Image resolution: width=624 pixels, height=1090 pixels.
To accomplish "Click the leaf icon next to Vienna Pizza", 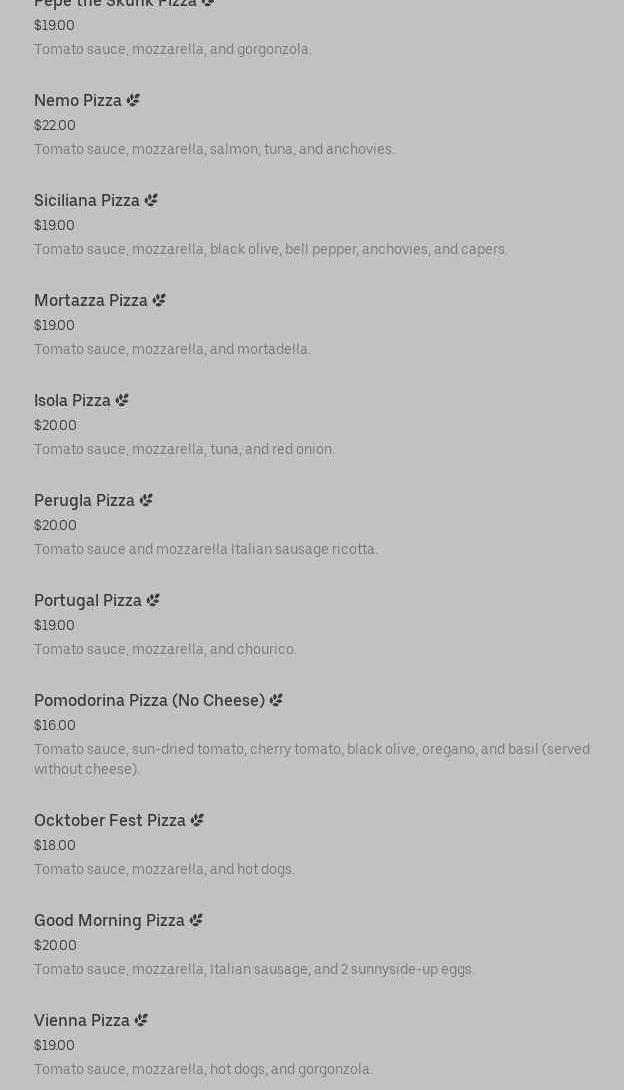I will (141, 1020).
